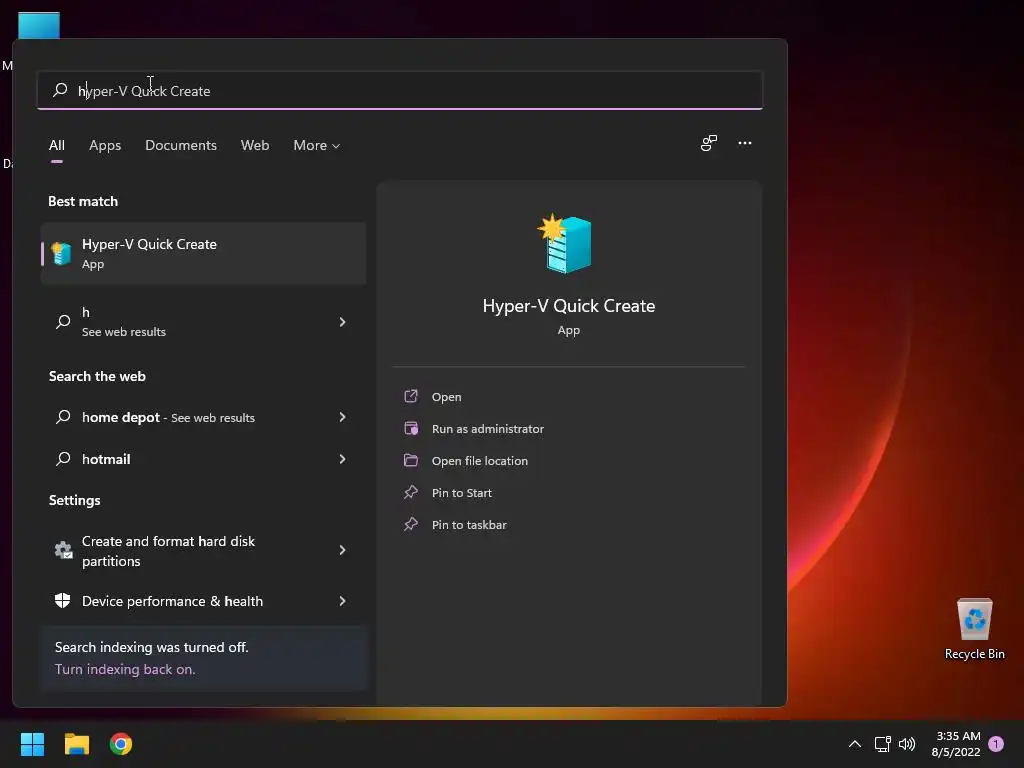This screenshot has width=1024, height=768.
Task: Select the 'h' See web results entry
Action: [203, 322]
